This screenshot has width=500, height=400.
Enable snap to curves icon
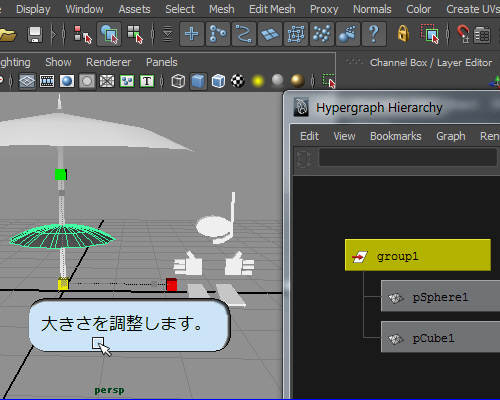coord(218,34)
